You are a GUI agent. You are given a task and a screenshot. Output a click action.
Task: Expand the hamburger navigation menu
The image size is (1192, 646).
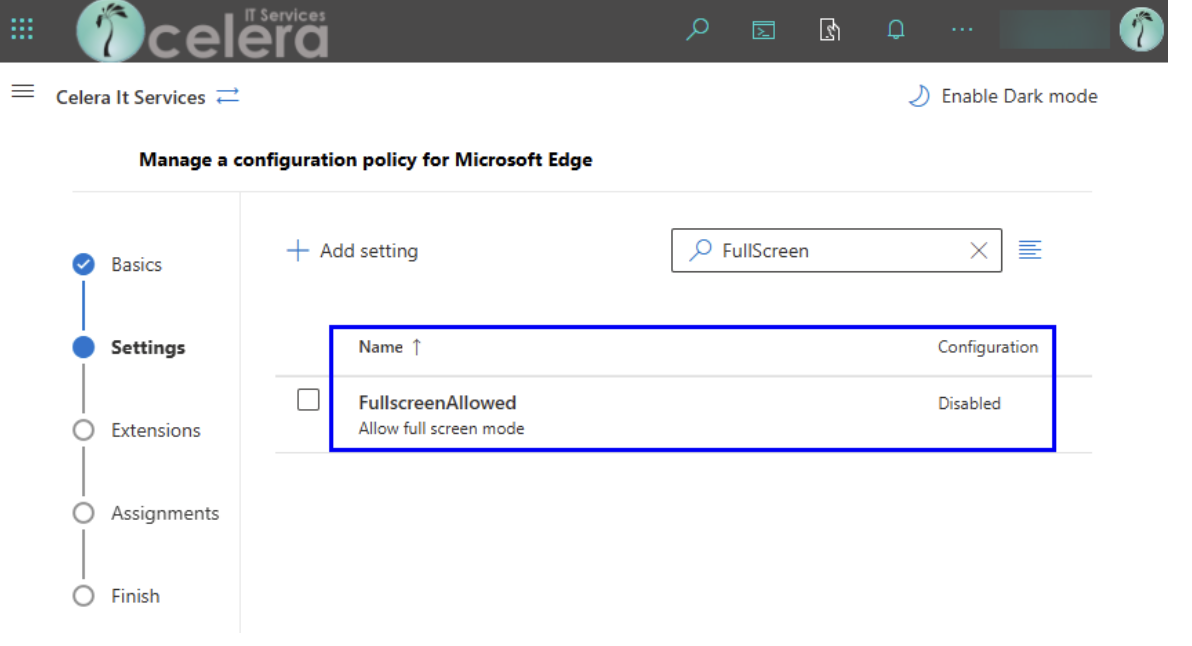pyautogui.click(x=23, y=92)
